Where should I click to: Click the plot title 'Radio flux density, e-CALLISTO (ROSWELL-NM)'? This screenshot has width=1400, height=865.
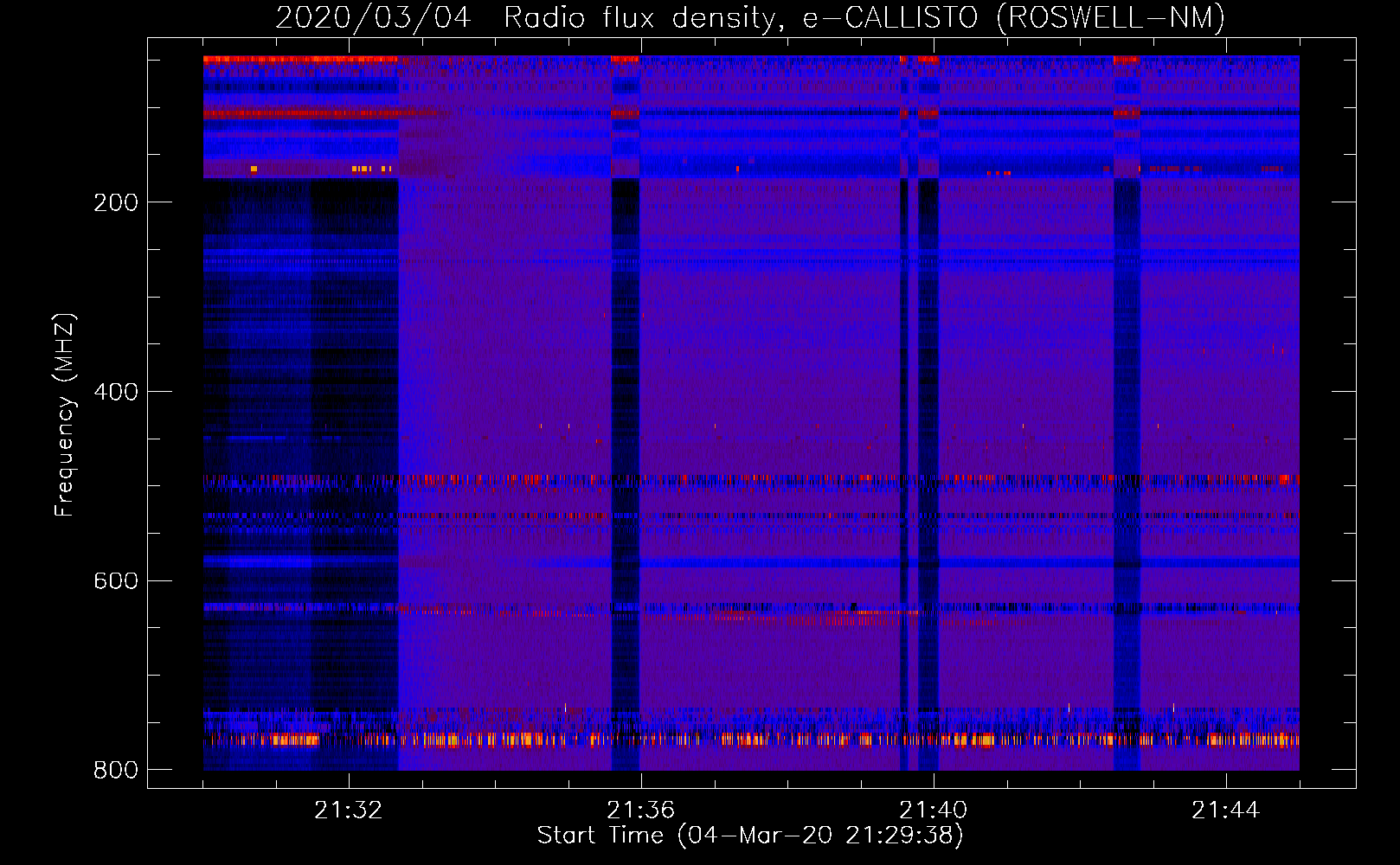tap(864, 18)
